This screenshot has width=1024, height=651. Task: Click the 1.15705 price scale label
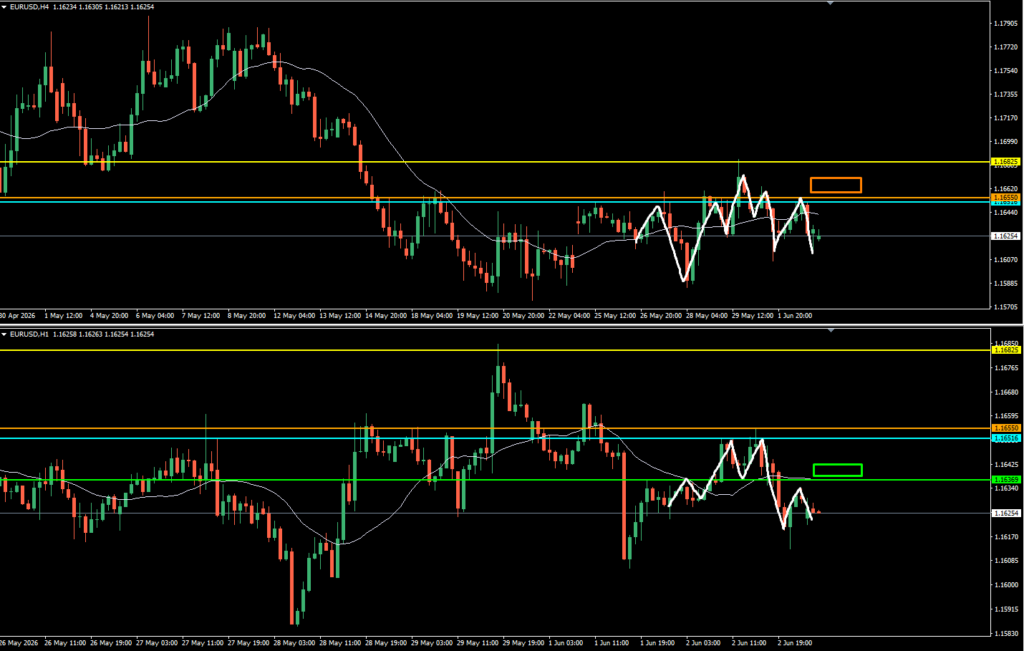coord(1006,307)
